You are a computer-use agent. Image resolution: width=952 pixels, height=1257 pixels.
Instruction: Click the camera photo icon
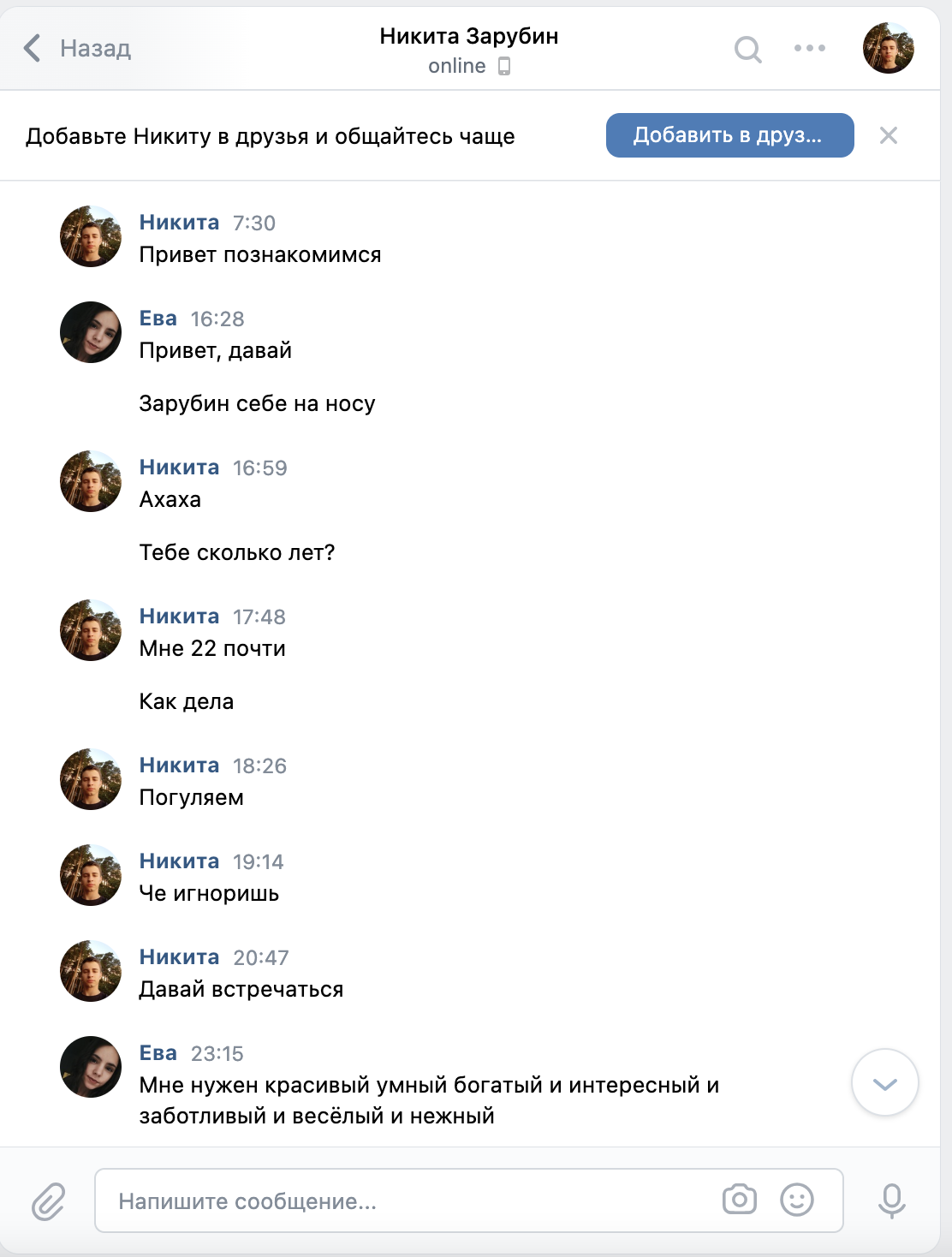(x=739, y=1200)
